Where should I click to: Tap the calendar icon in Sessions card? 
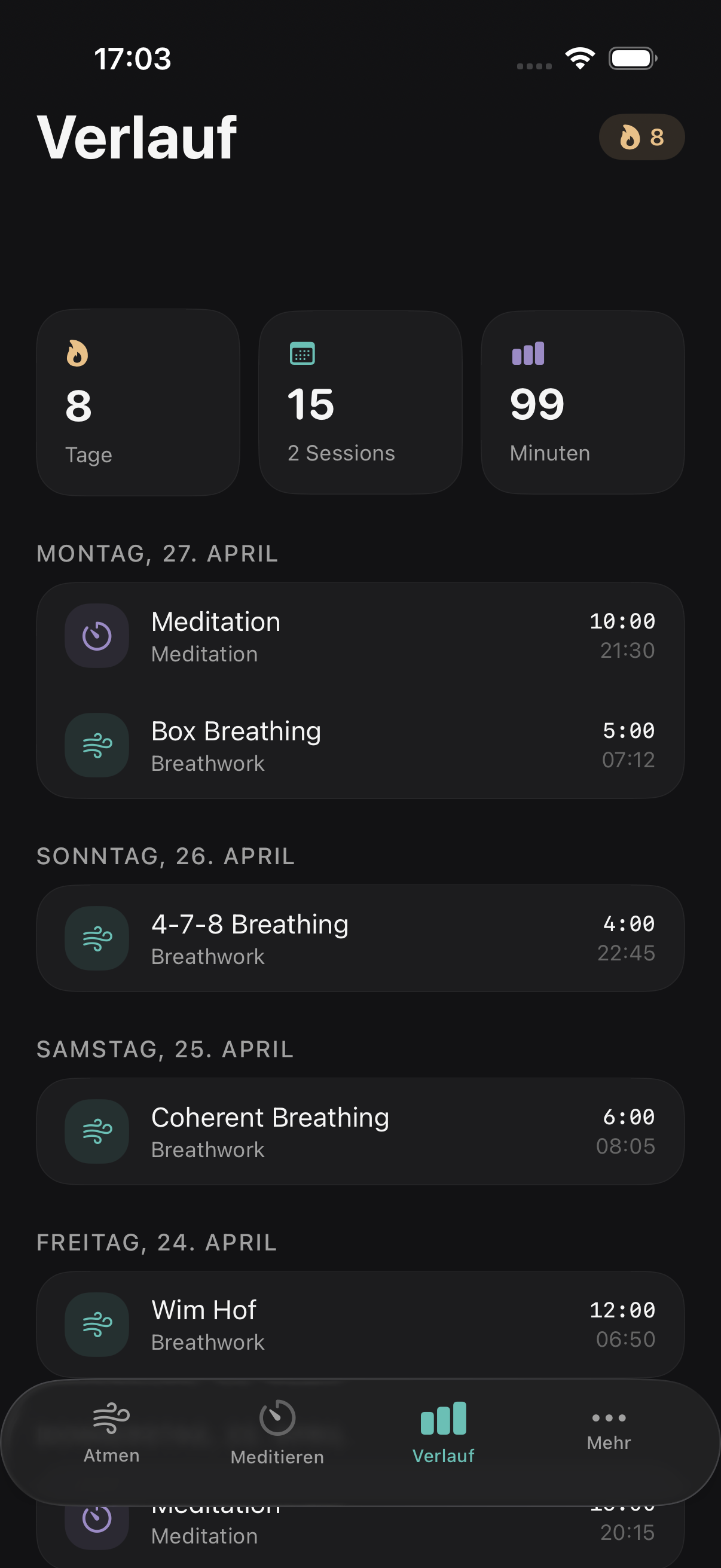pyautogui.click(x=302, y=353)
